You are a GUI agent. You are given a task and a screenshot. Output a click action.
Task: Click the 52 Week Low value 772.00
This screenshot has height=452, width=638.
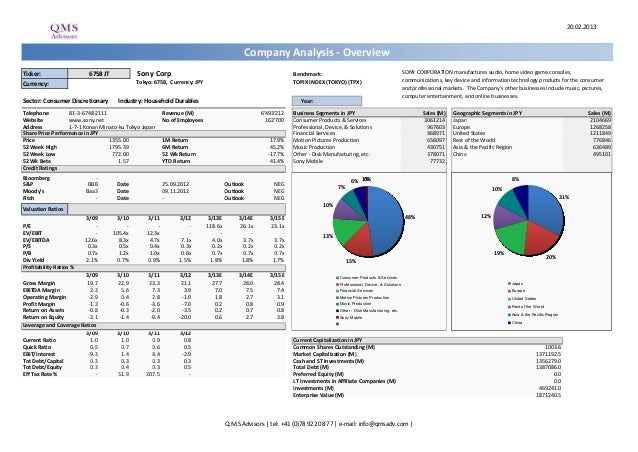120,154
